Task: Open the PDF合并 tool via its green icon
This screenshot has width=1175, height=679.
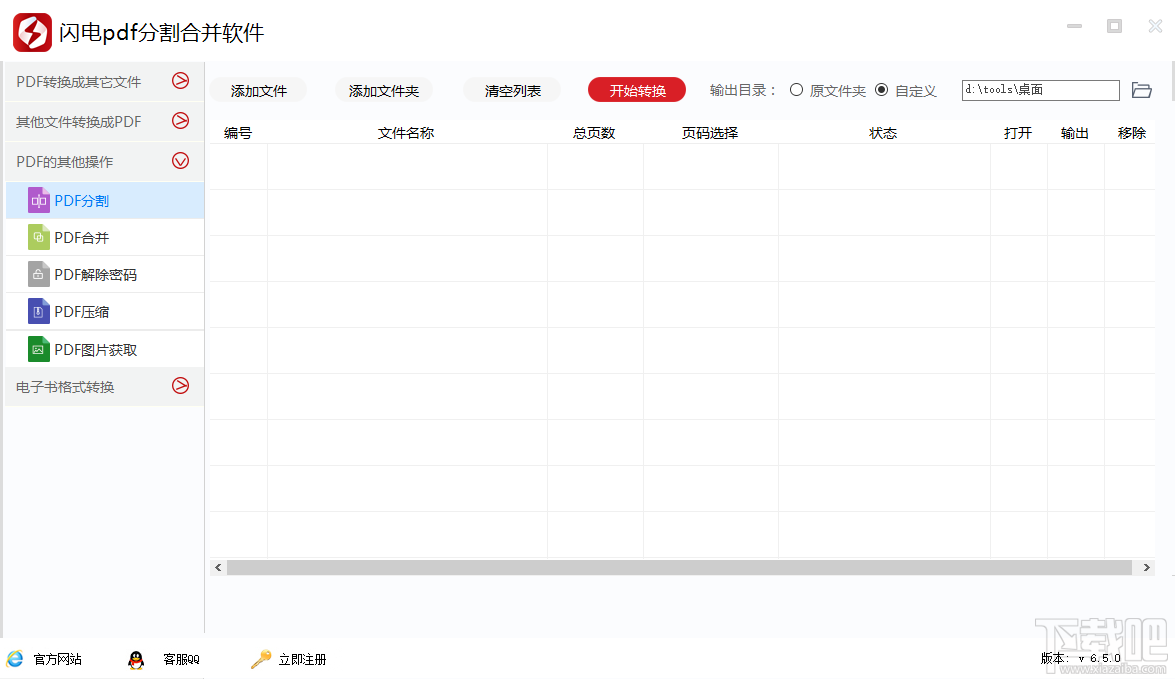Action: (x=38, y=237)
